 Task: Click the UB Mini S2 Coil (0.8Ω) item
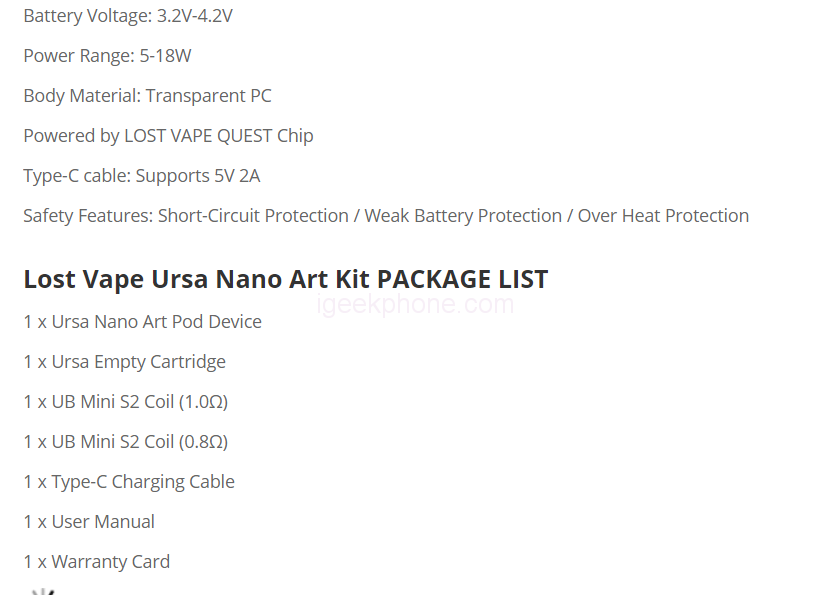tap(140, 442)
